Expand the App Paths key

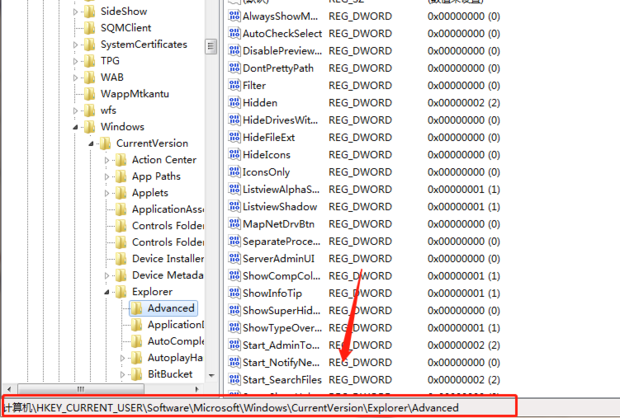(x=107, y=177)
